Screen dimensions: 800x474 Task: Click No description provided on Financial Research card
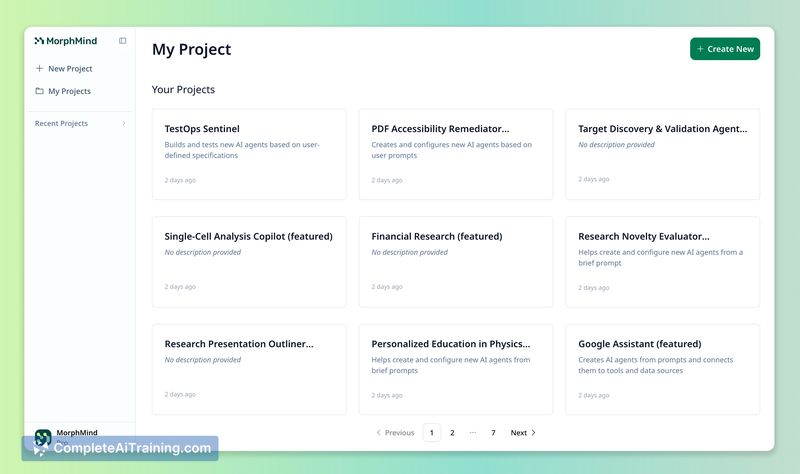[410, 252]
